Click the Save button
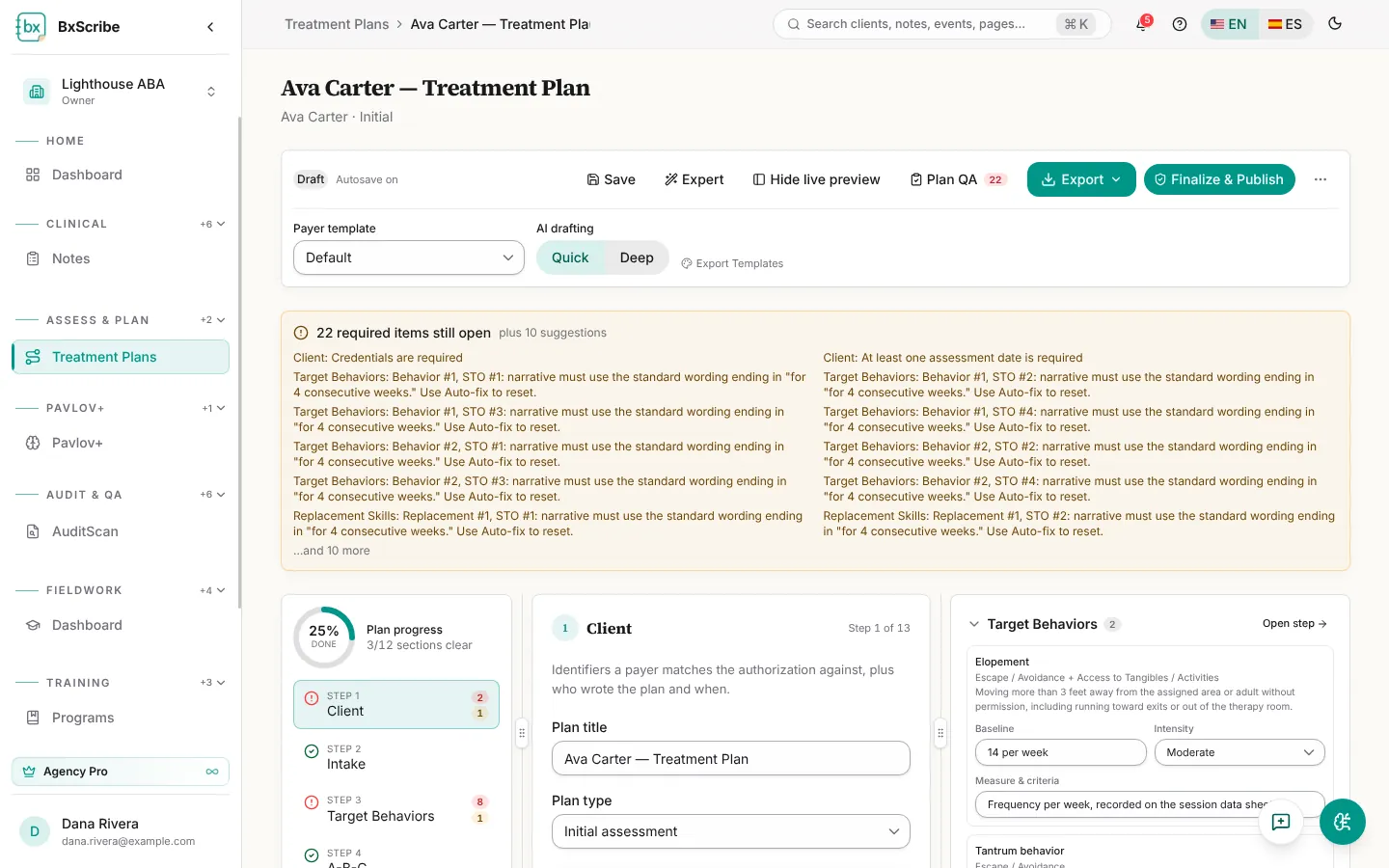Viewport: 1389px width, 868px height. pos(612,179)
